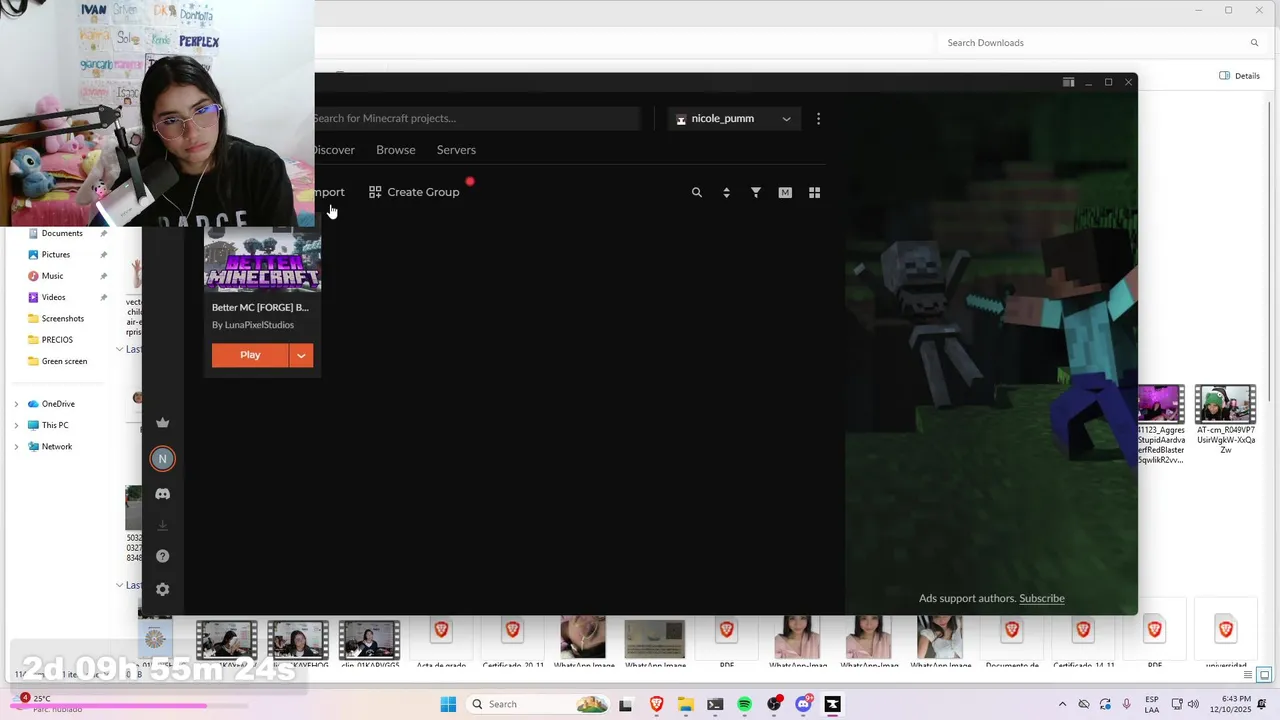Open Brave browser from taskbar
This screenshot has width=1280, height=720.
click(656, 704)
